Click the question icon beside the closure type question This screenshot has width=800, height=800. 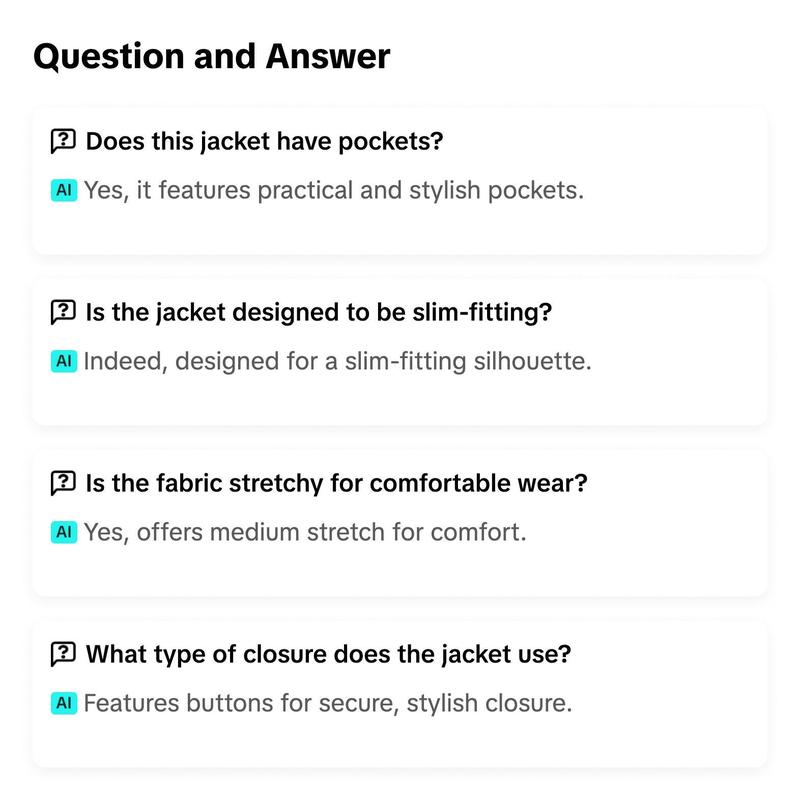coord(63,654)
